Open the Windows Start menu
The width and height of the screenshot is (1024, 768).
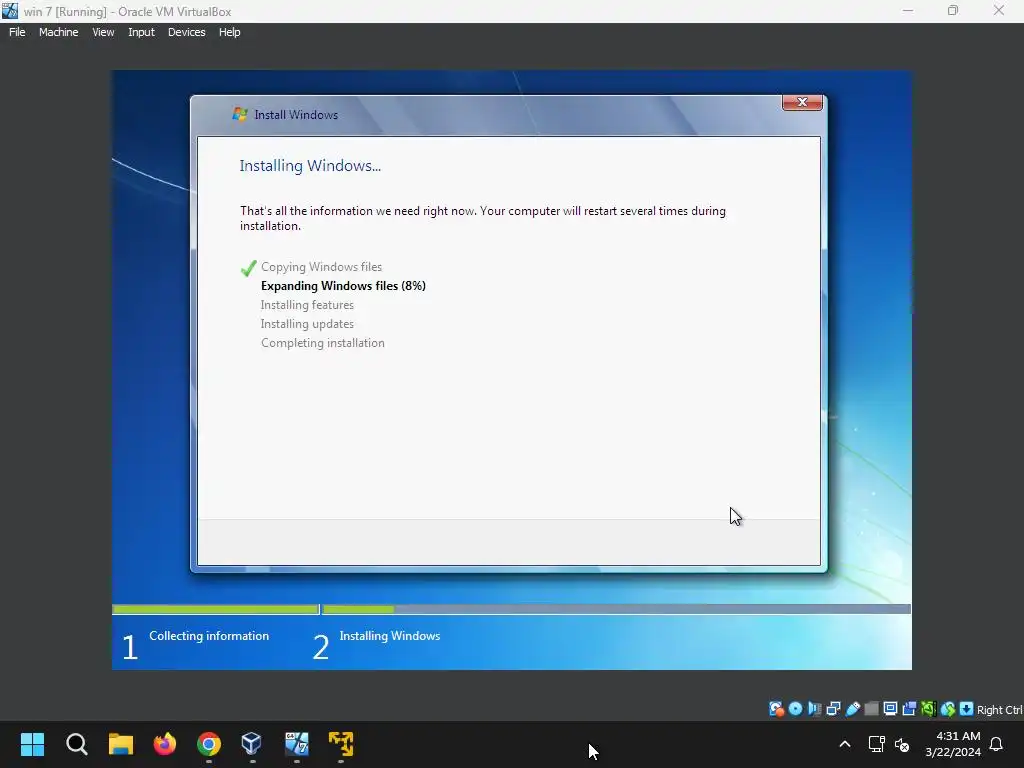32,744
